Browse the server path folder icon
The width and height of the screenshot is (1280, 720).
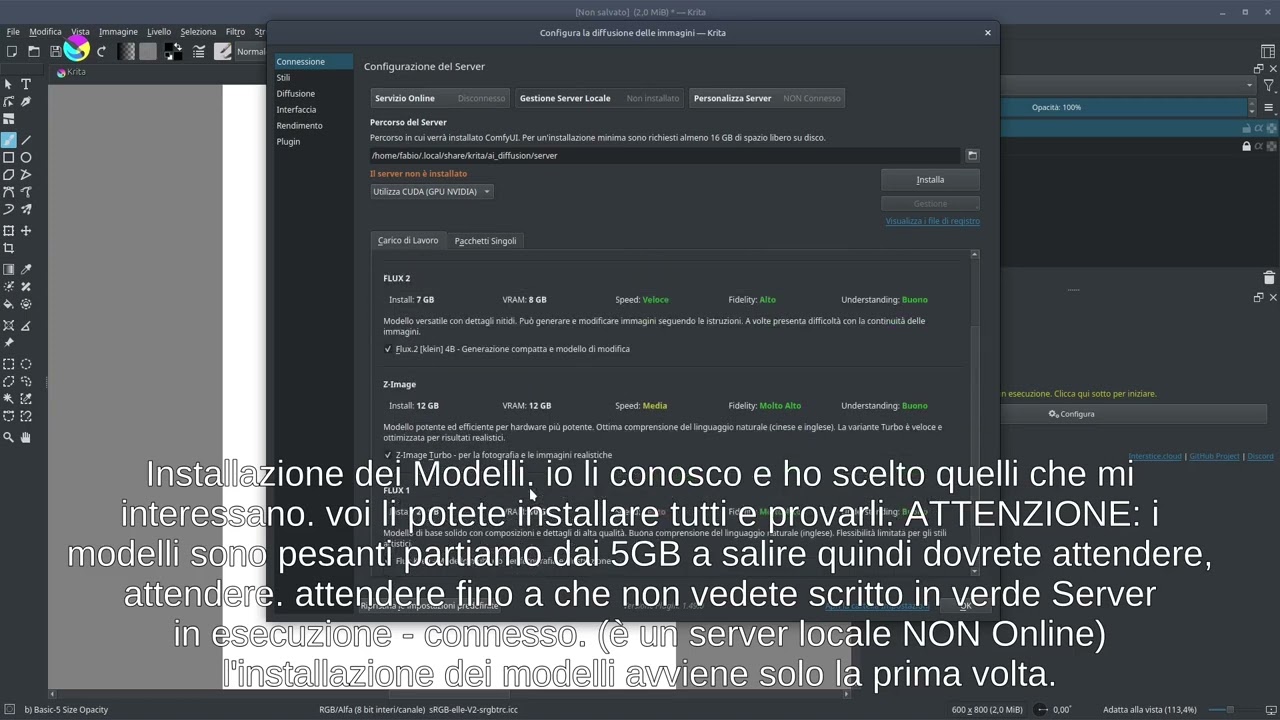(972, 155)
